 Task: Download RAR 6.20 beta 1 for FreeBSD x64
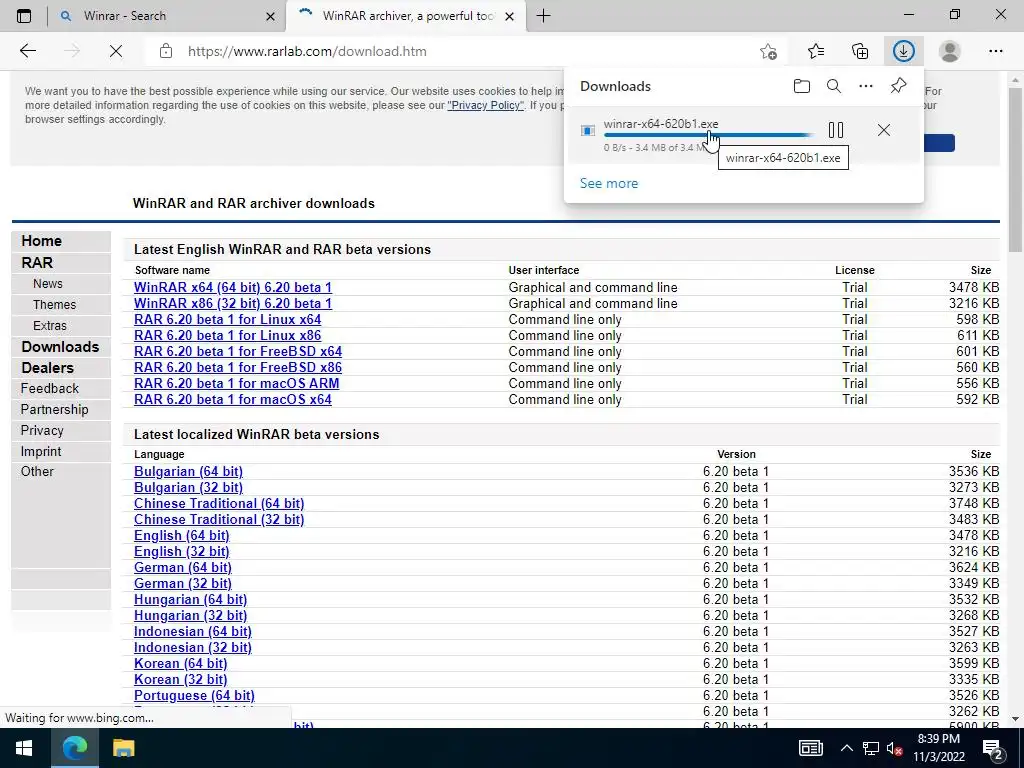238,351
